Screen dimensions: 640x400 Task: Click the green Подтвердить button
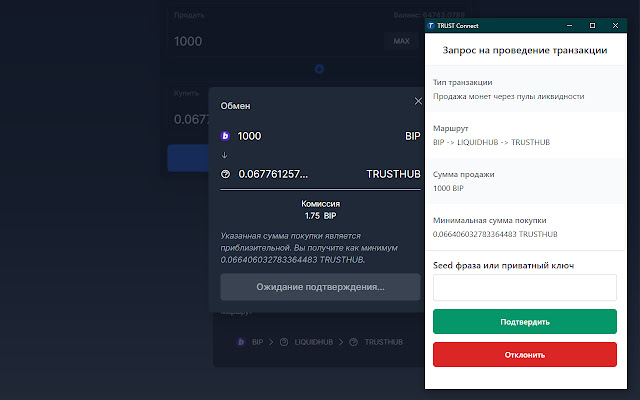524,322
